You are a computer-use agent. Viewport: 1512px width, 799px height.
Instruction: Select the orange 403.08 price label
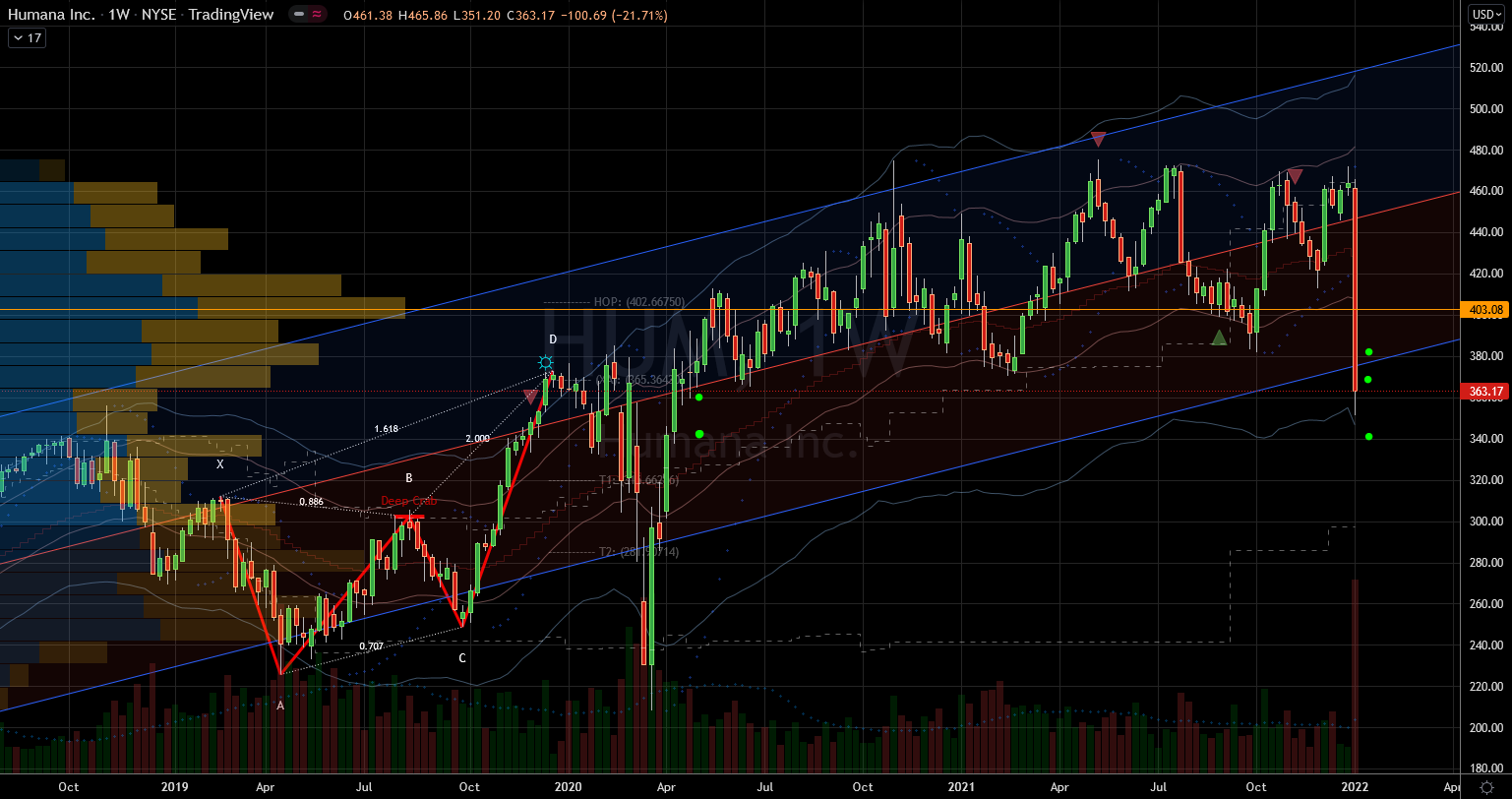click(x=1486, y=310)
